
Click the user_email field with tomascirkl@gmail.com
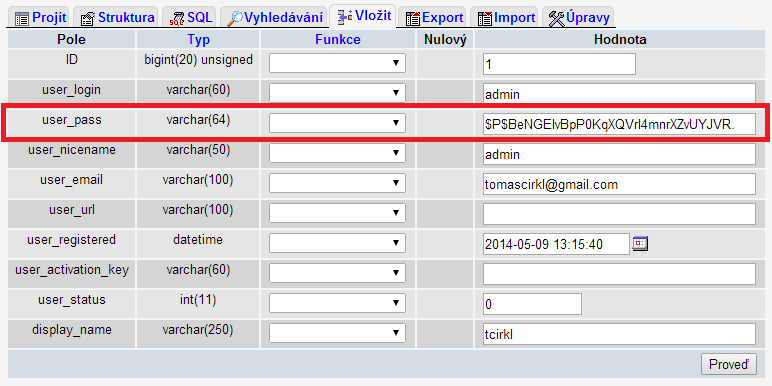pos(619,184)
